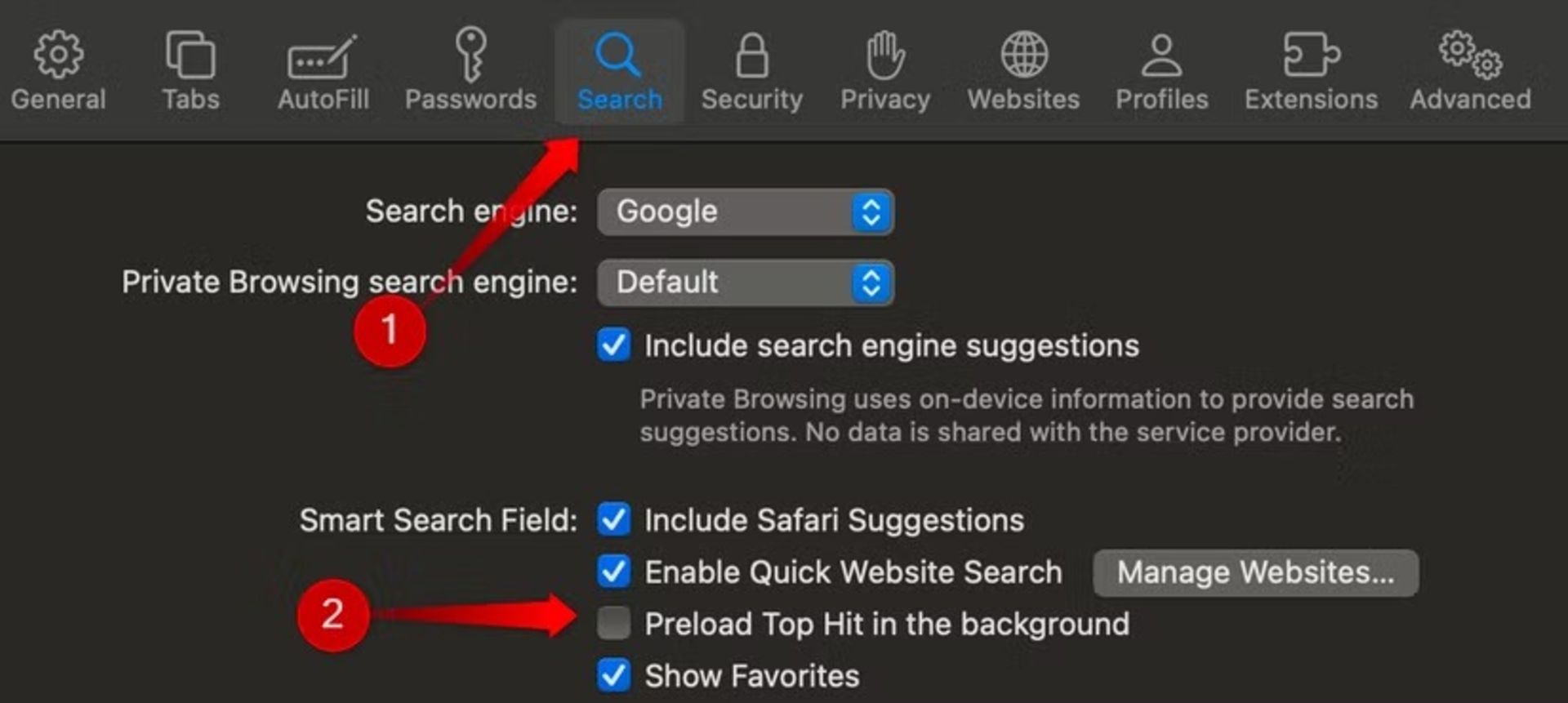
Task: Open the Passwords key icon
Action: coord(470,55)
